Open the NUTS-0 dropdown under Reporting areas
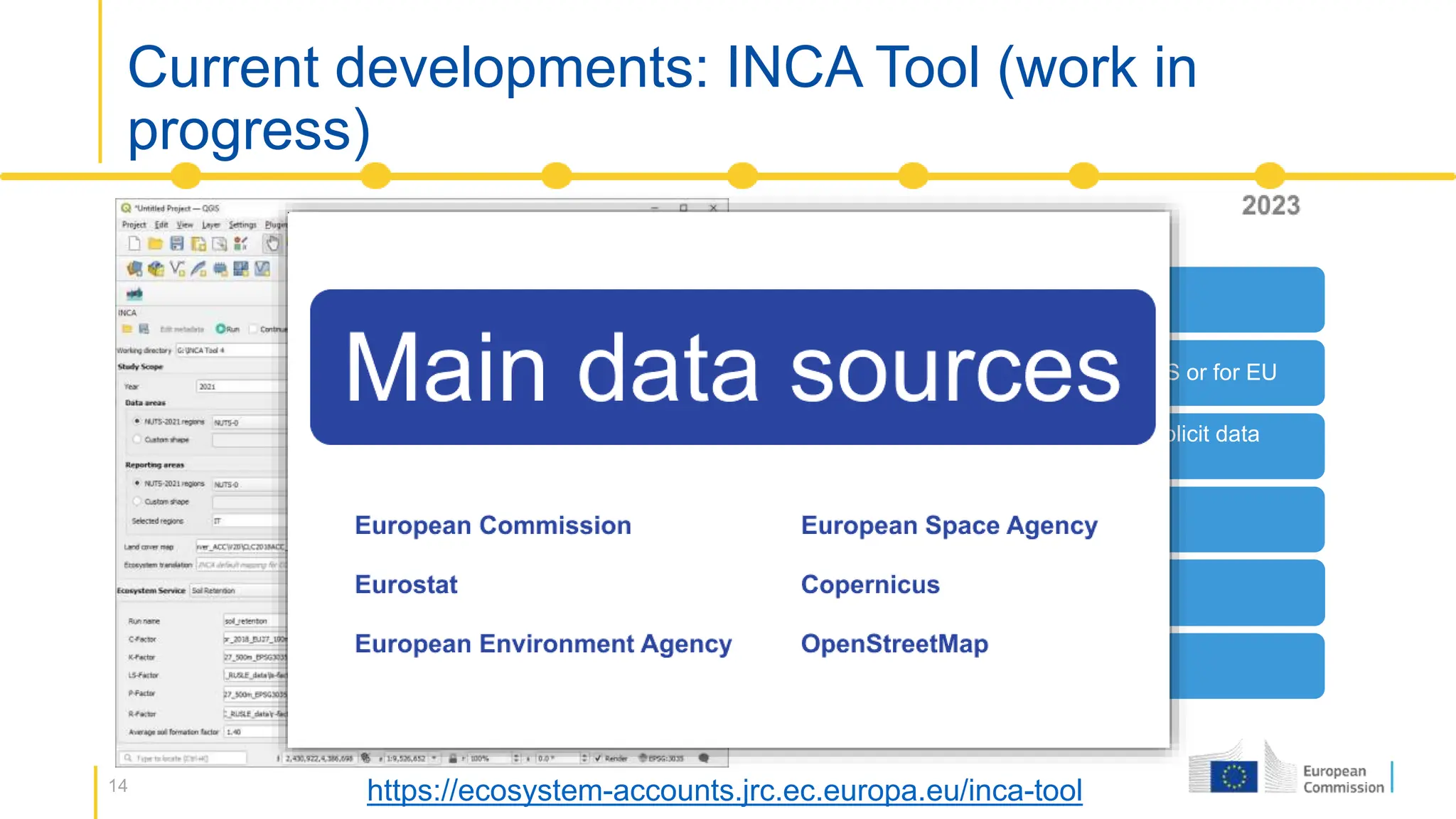 250,484
